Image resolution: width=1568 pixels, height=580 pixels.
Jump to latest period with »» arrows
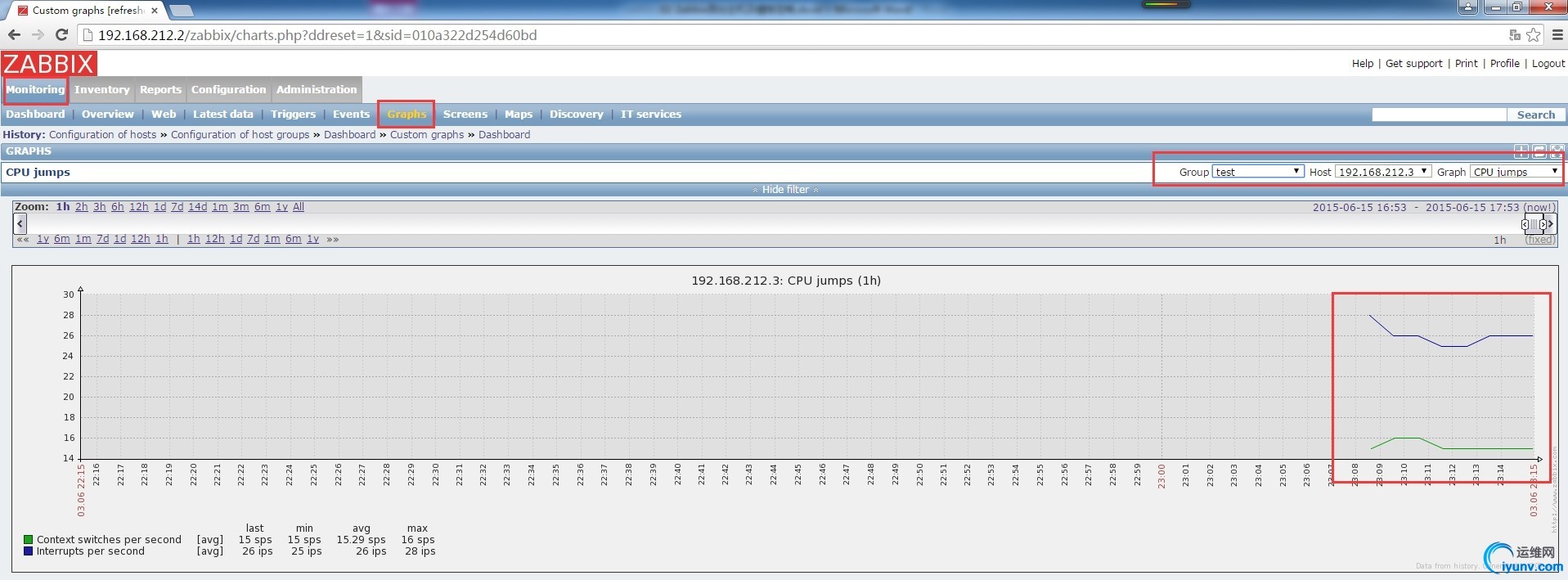332,240
